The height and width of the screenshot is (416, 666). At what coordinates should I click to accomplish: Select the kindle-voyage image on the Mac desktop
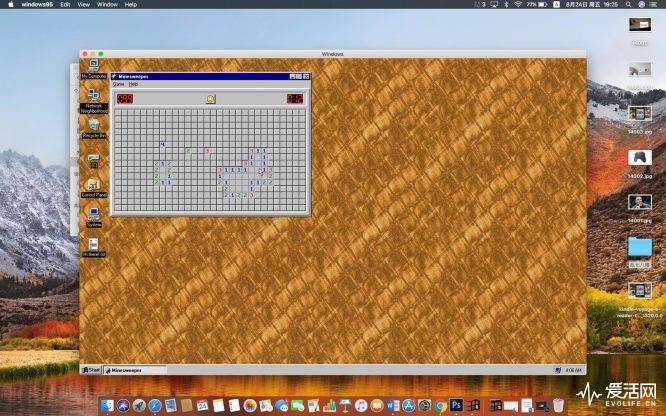point(640,299)
